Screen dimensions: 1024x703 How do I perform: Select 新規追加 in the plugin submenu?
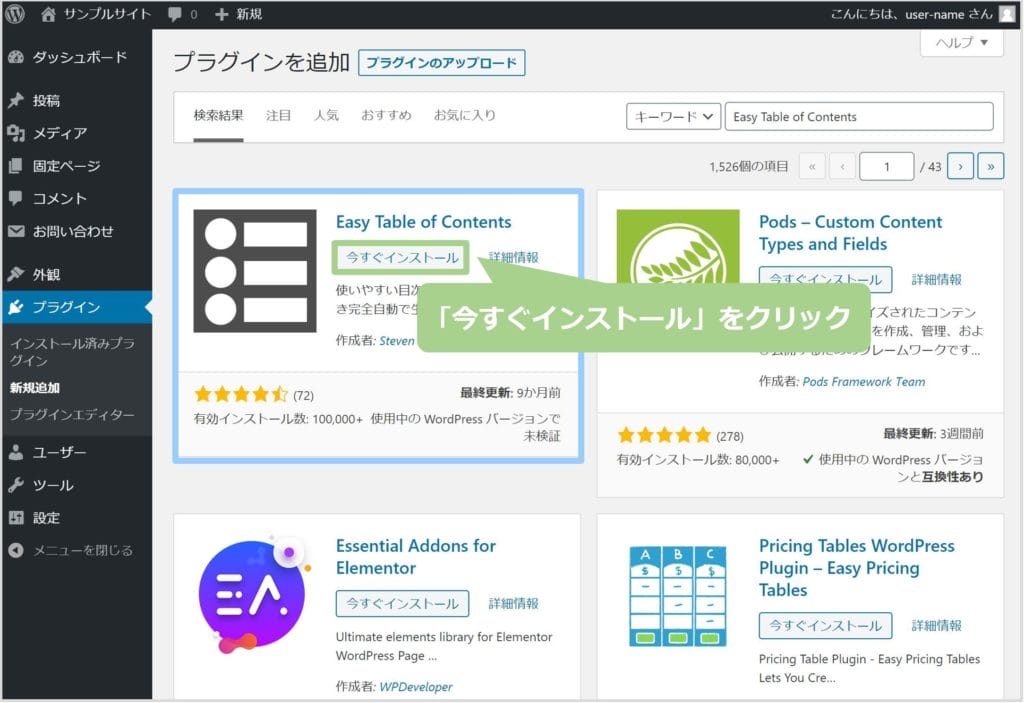click(35, 388)
